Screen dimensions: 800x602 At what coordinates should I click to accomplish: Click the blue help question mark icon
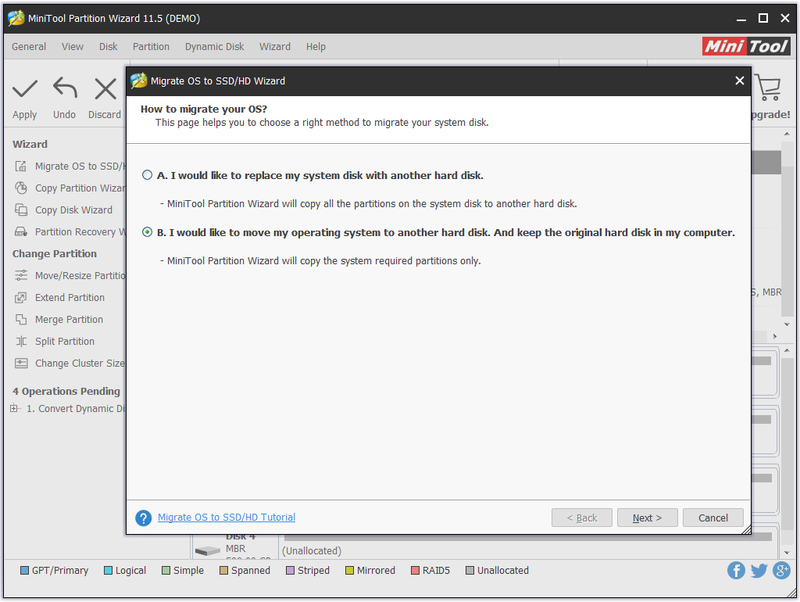(x=143, y=518)
